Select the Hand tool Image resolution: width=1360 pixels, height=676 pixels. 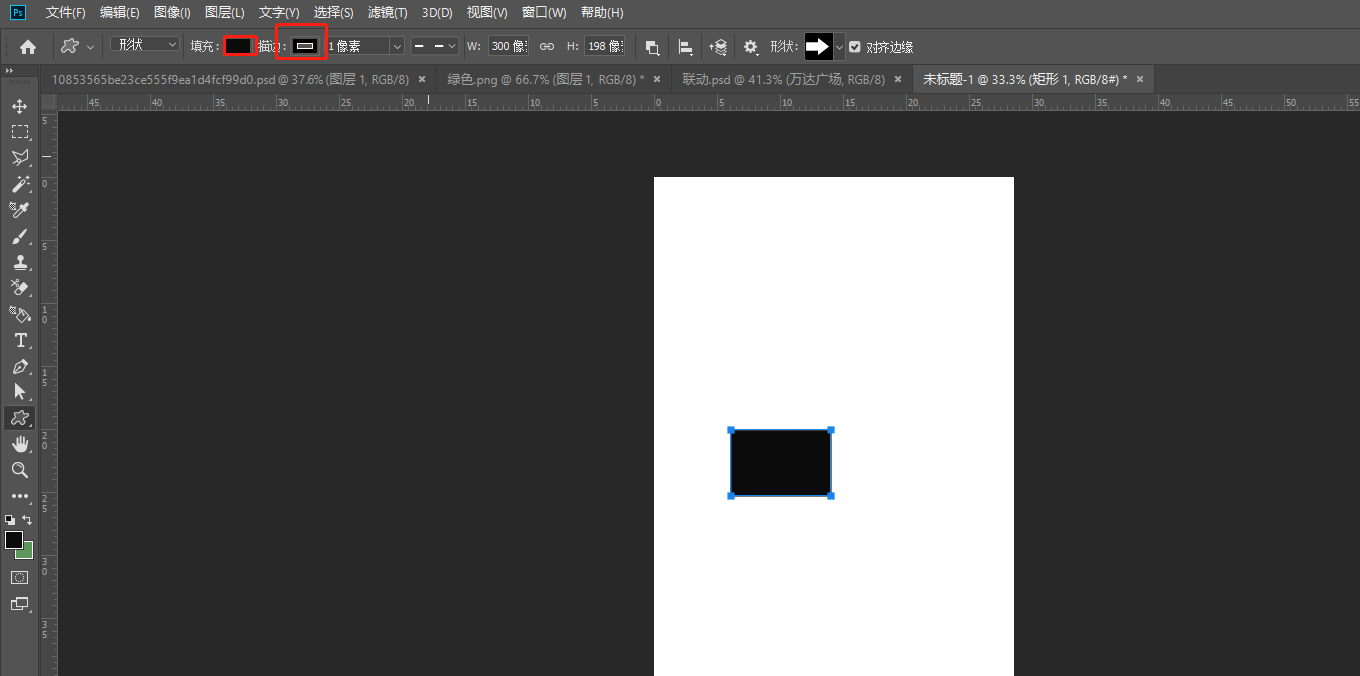20,444
